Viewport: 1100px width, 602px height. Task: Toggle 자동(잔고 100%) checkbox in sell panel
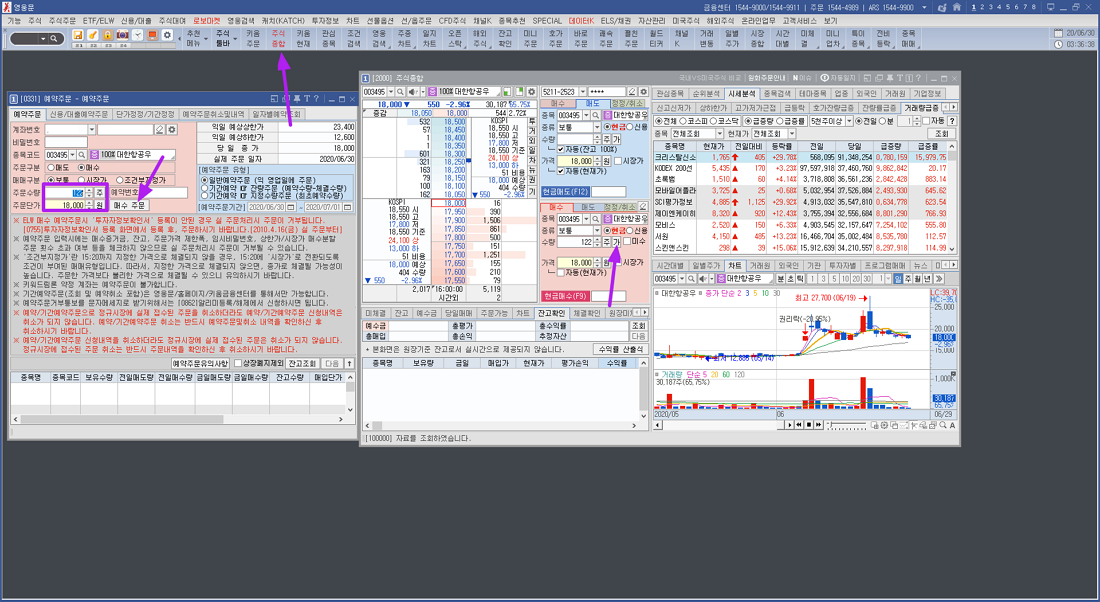561,149
